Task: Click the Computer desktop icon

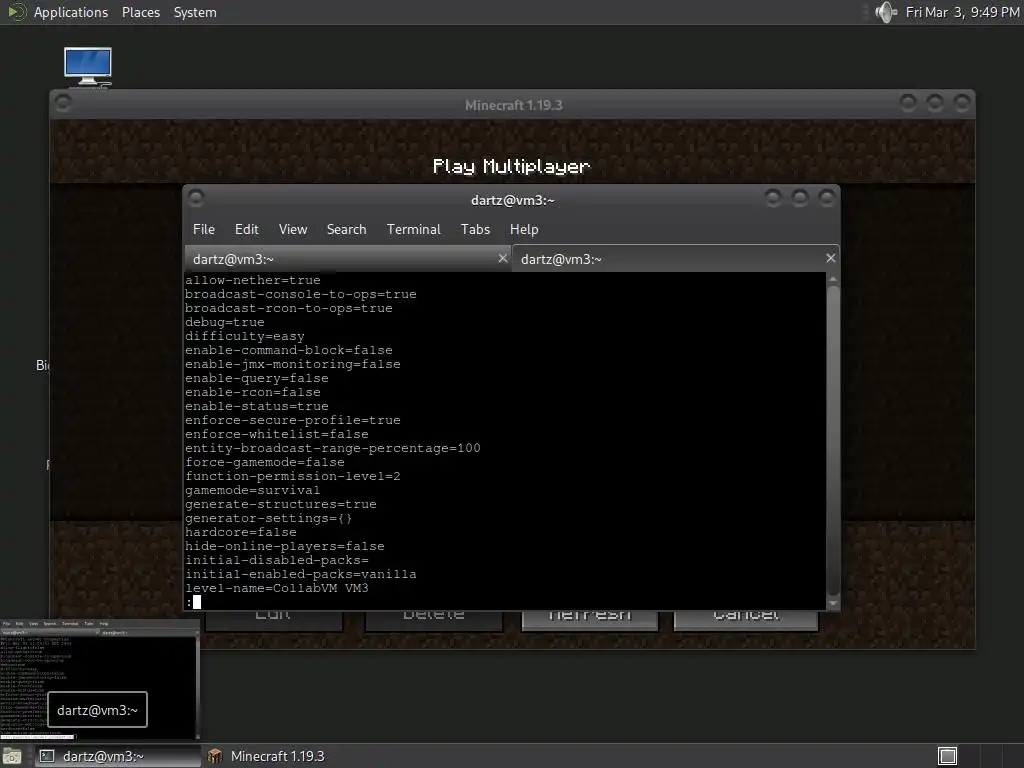Action: click(x=88, y=66)
